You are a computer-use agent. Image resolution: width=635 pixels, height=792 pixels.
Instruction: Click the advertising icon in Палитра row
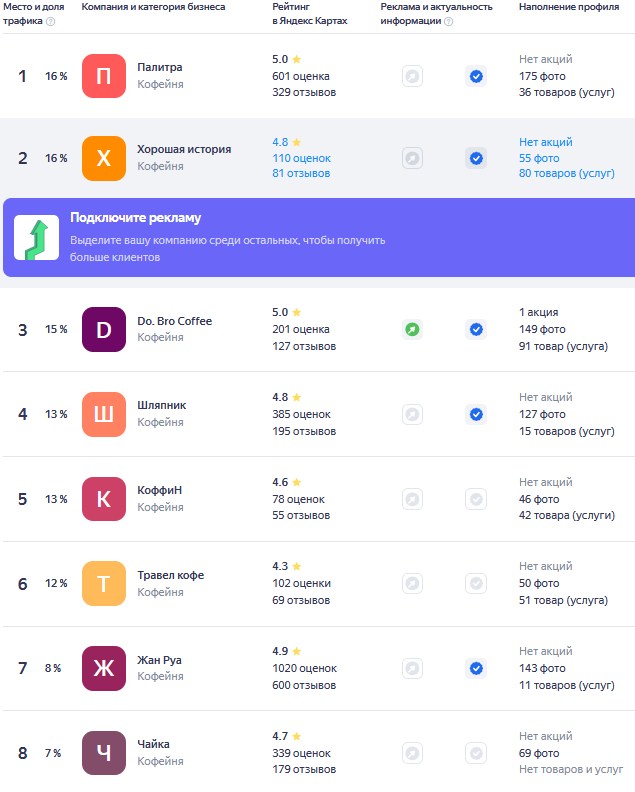click(412, 76)
